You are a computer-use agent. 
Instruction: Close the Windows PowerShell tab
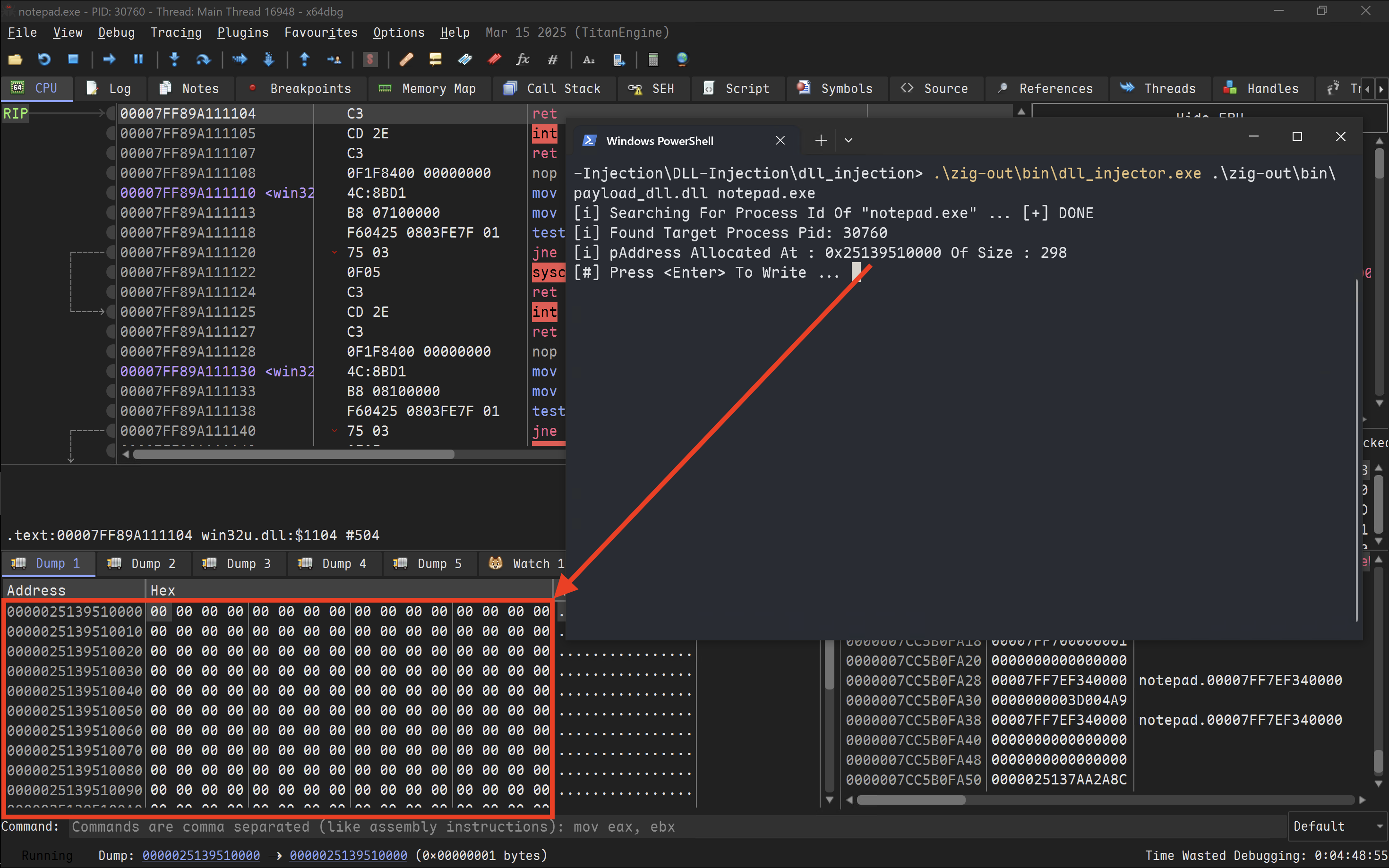click(x=780, y=141)
